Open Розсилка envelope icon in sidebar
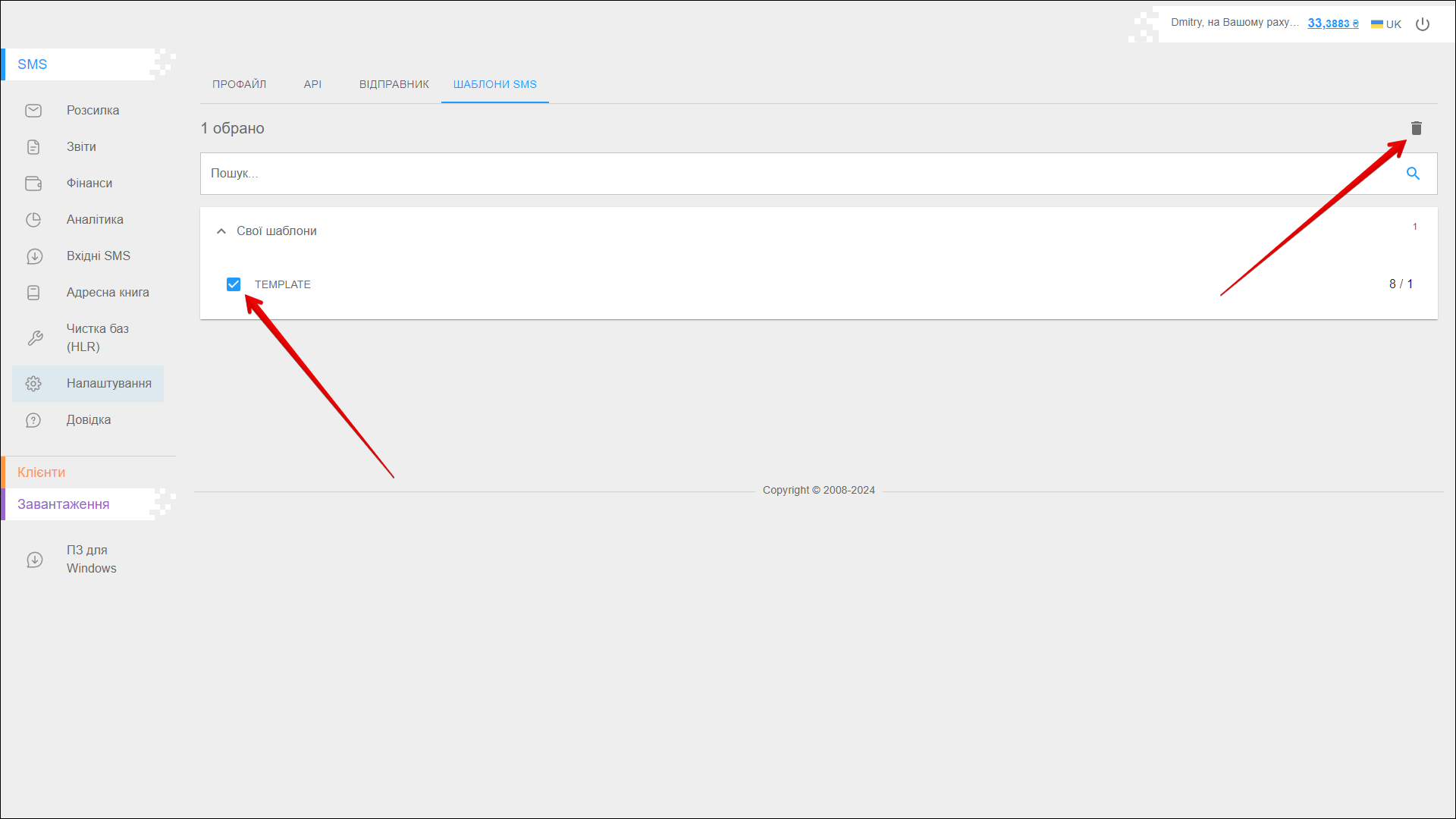 click(x=33, y=111)
